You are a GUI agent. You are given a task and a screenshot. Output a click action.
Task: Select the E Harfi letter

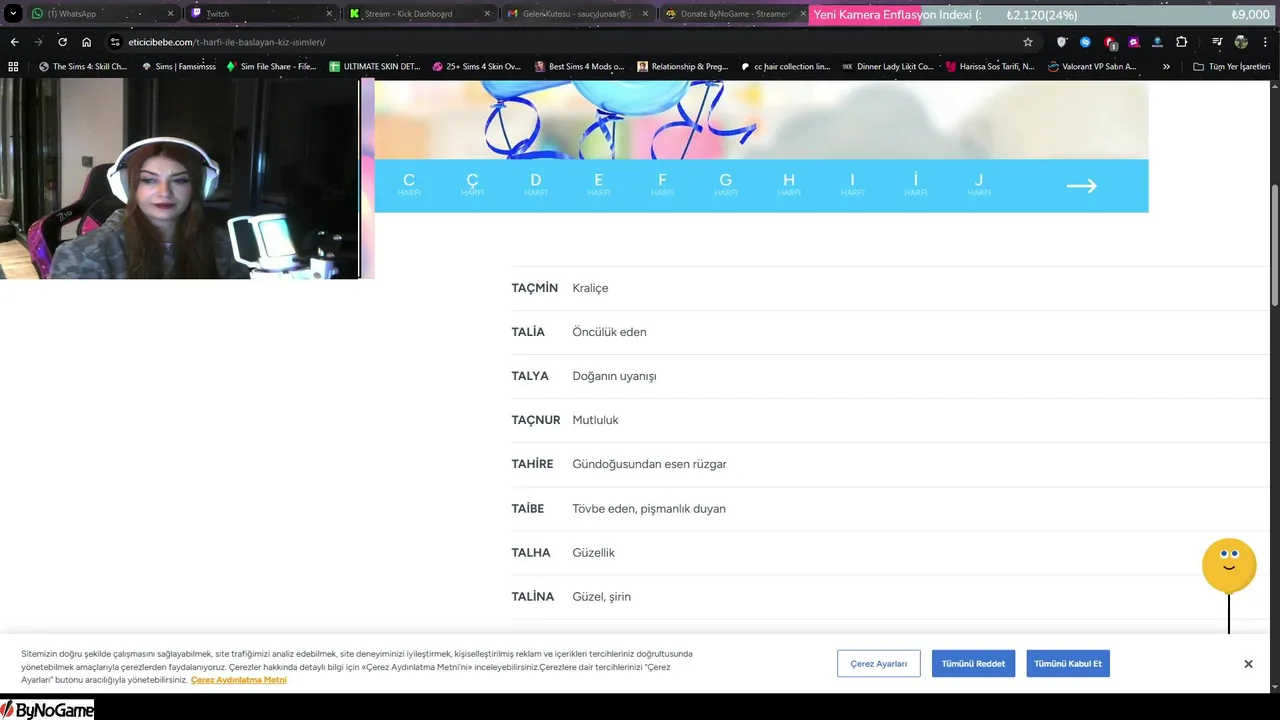[599, 185]
